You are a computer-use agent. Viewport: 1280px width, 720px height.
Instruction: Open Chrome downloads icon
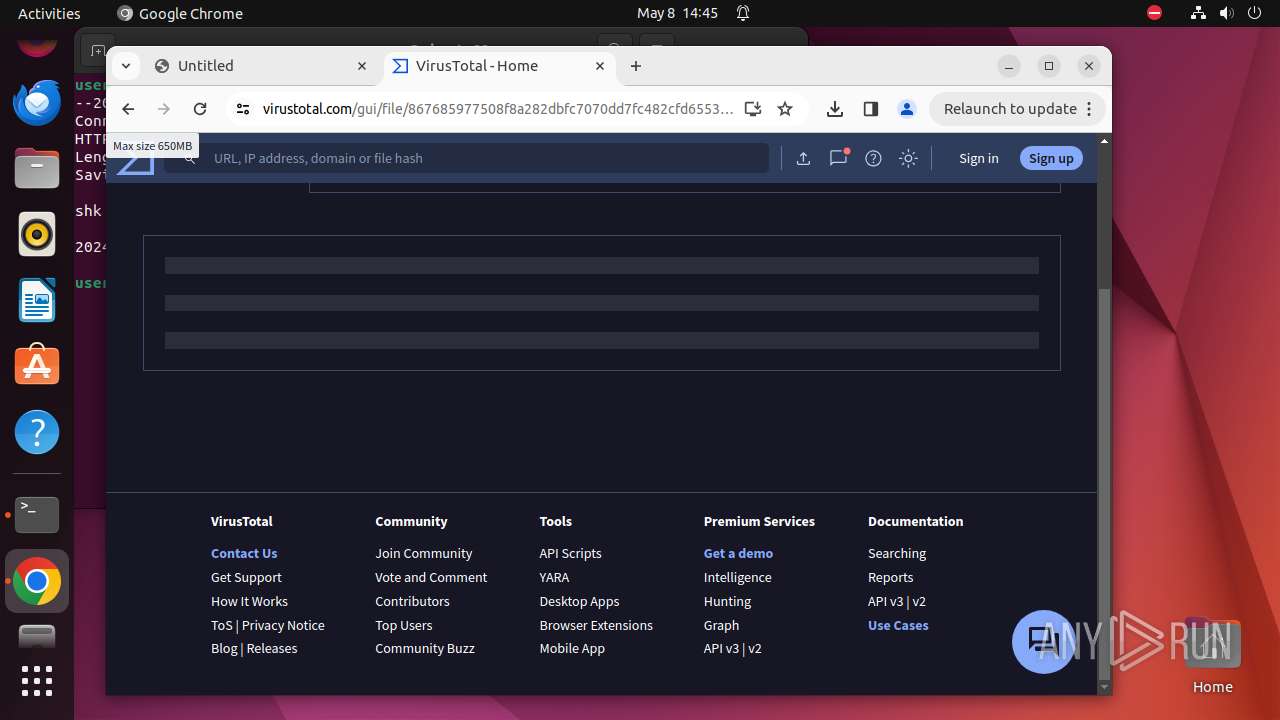(x=835, y=109)
